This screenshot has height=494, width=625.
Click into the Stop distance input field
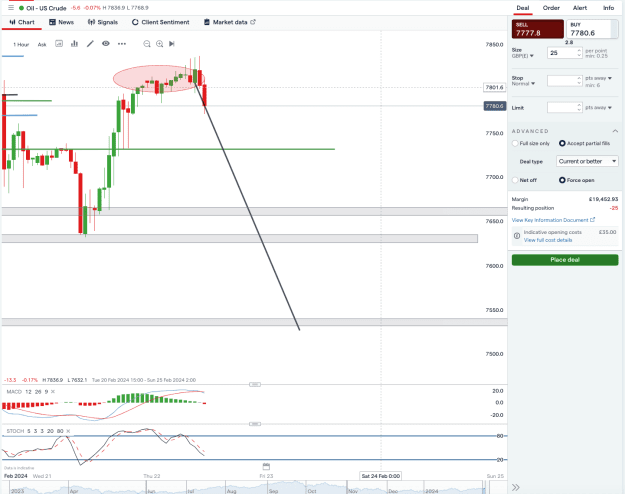coord(565,81)
